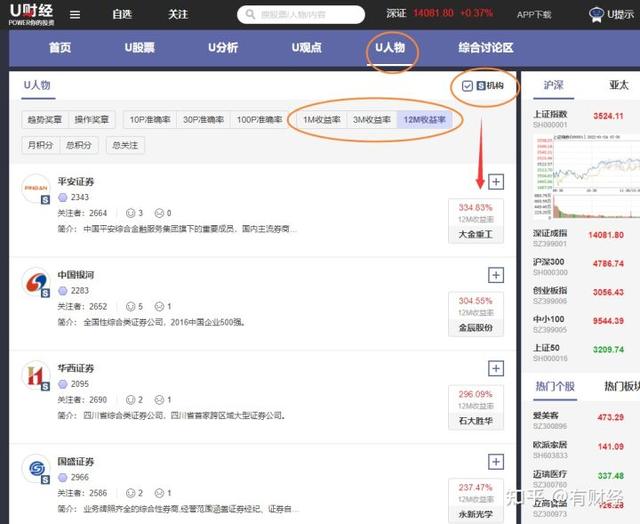Open U人物 nav tab
640x524 pixels.
(390, 48)
